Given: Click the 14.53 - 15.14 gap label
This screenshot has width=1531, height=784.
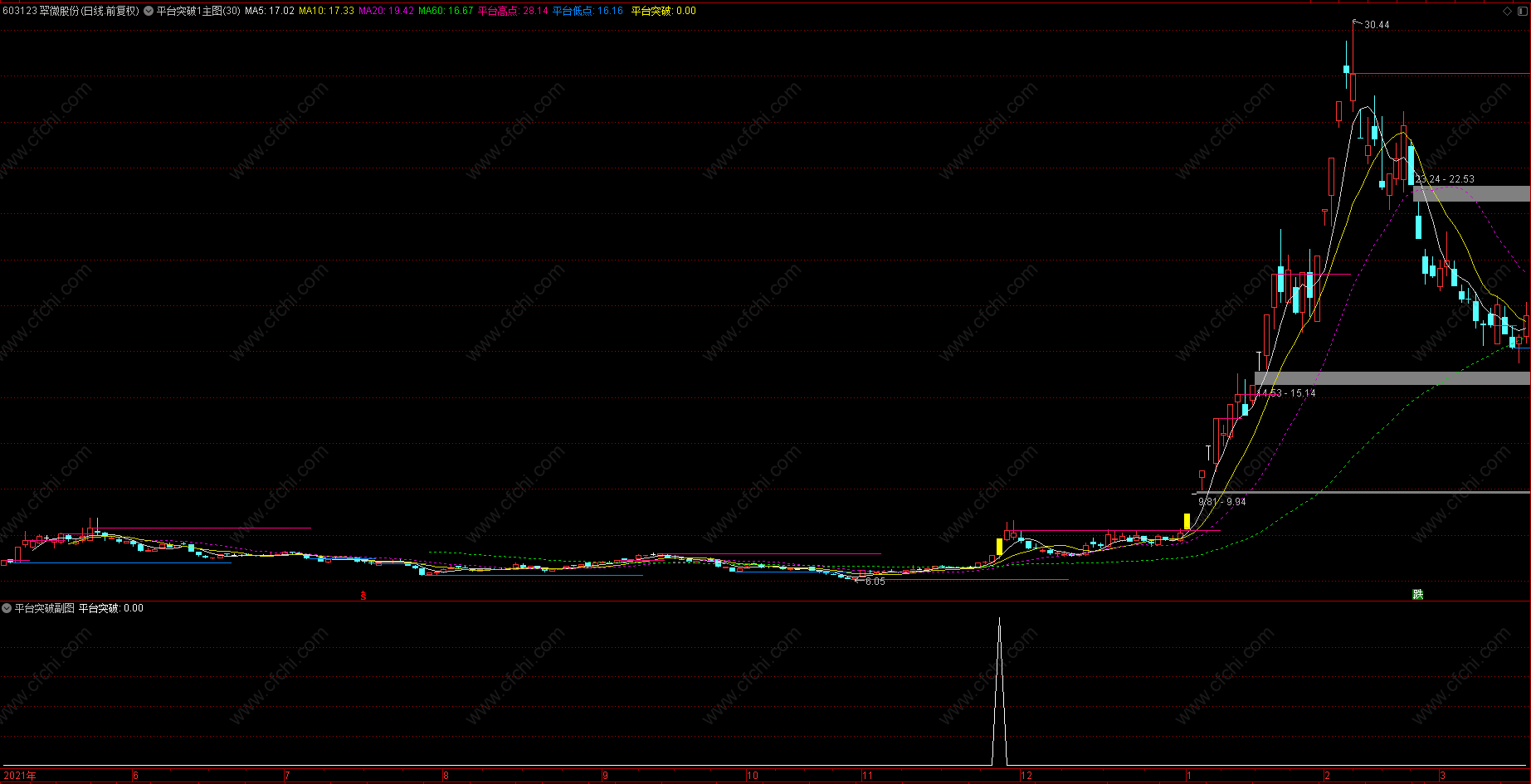Looking at the screenshot, I should [1286, 393].
